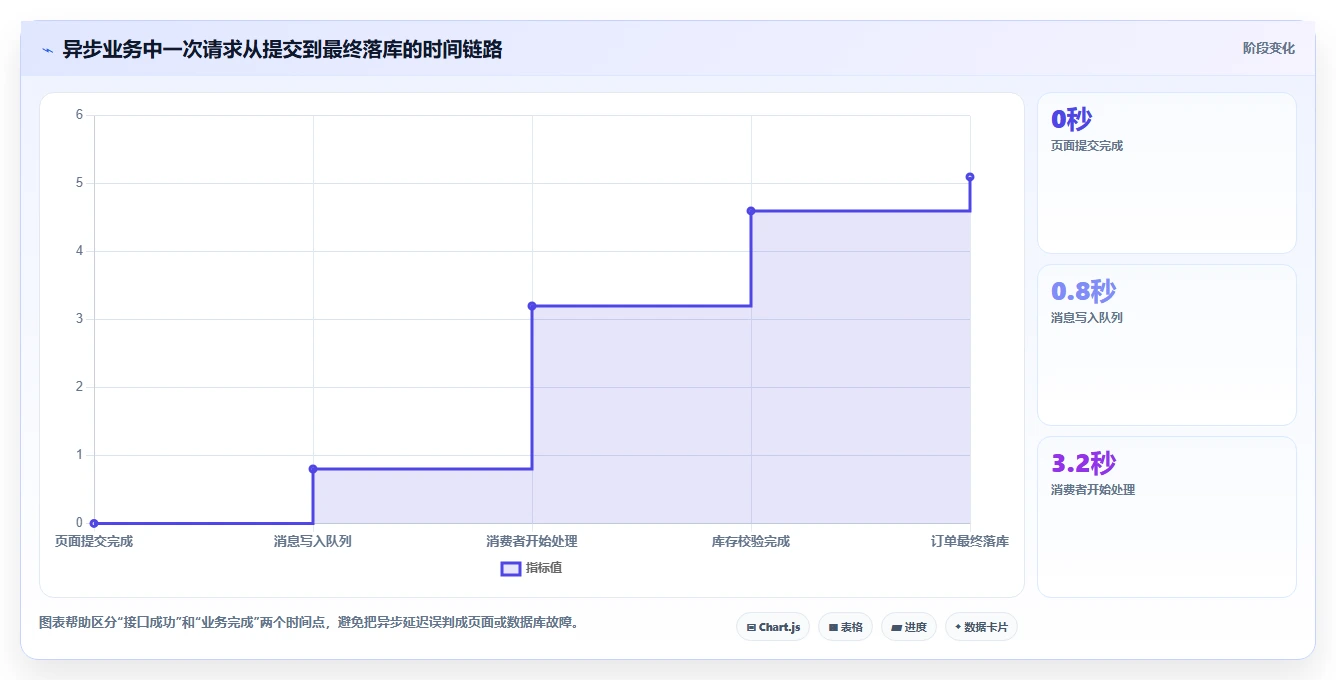Click the footer description 图表帮助区分 text
This screenshot has height=680, width=1336.
pos(309,622)
